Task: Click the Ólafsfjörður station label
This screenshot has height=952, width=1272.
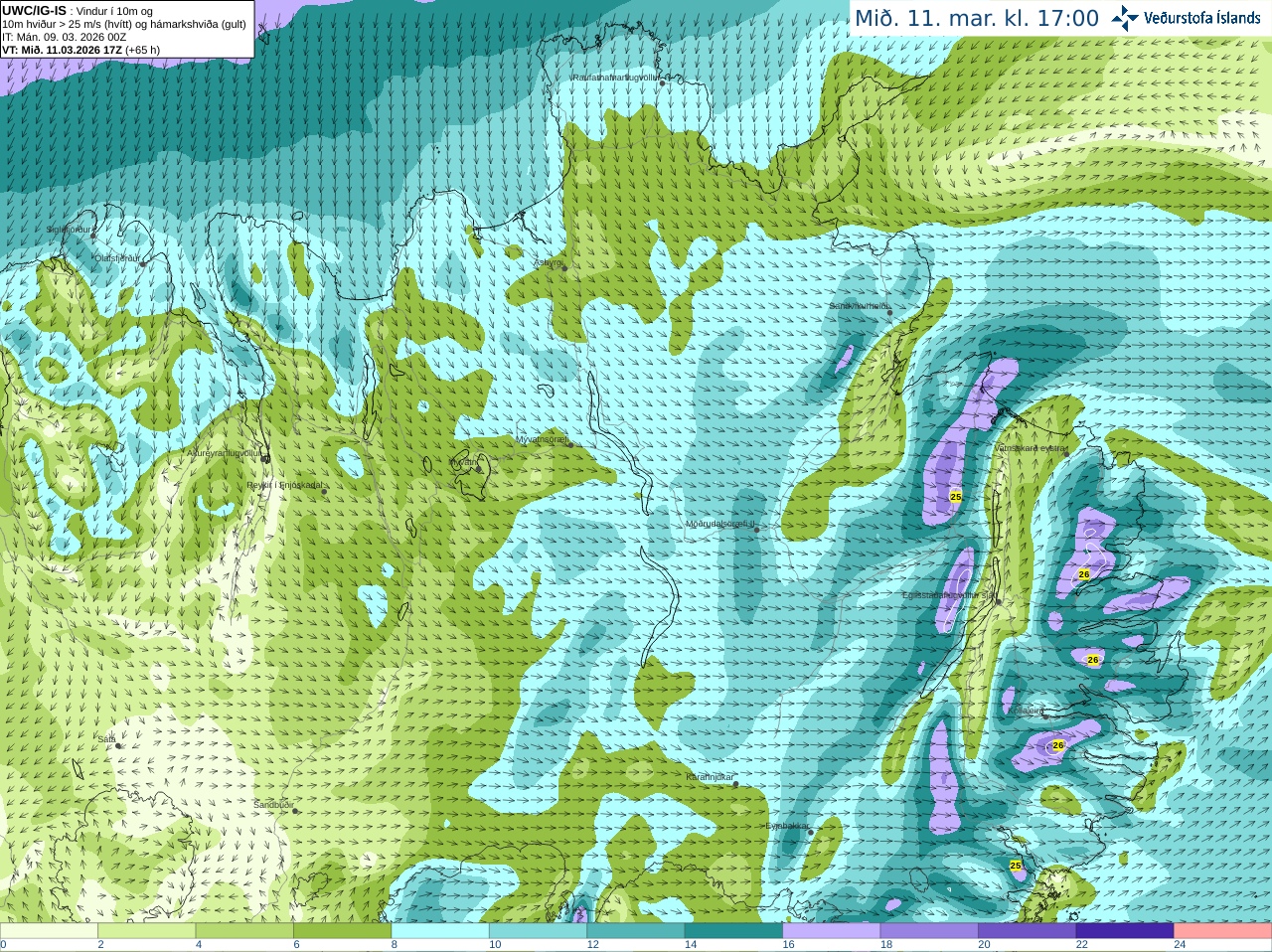Action: [x=117, y=258]
